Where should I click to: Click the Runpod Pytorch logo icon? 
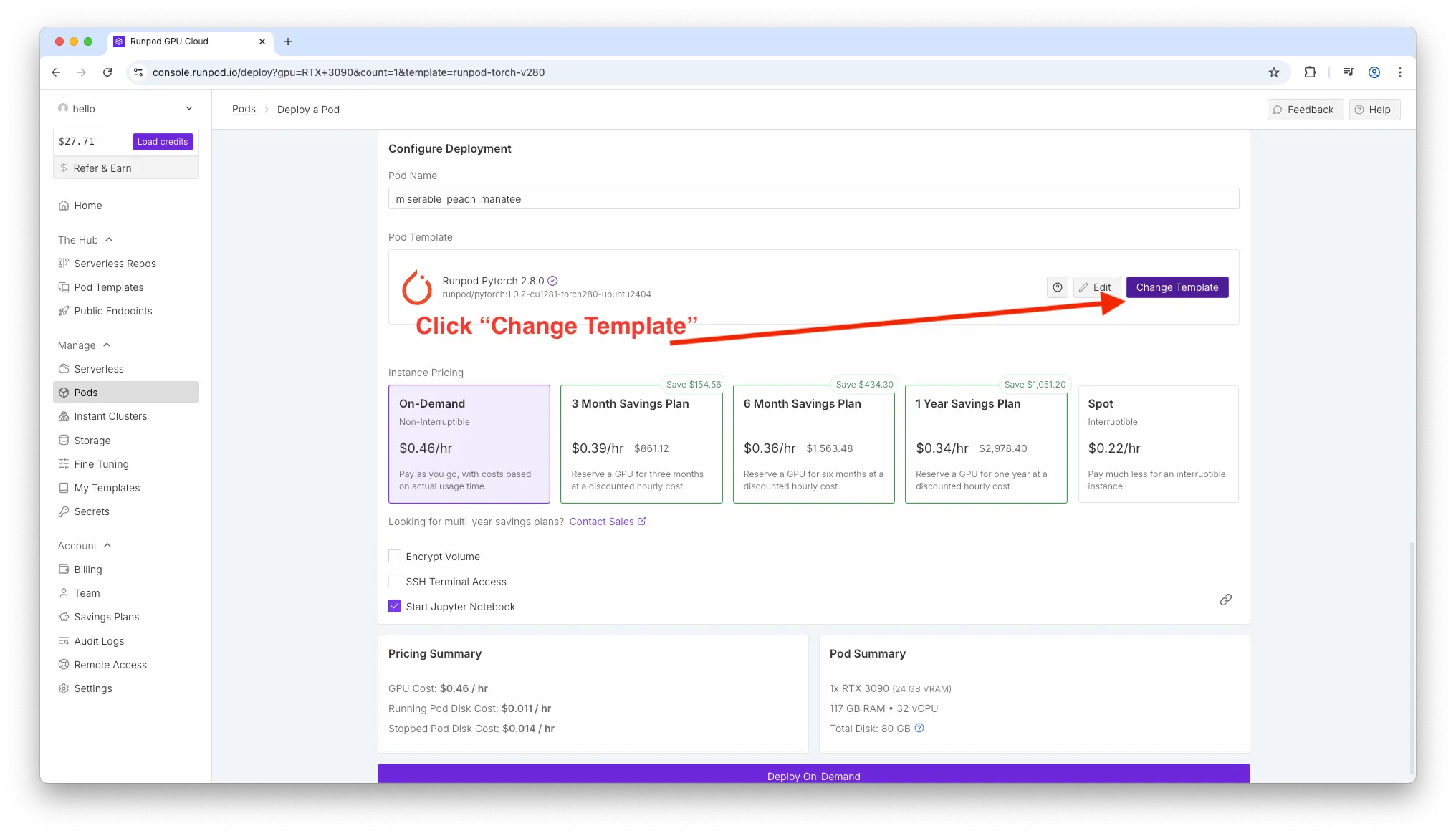coord(417,287)
